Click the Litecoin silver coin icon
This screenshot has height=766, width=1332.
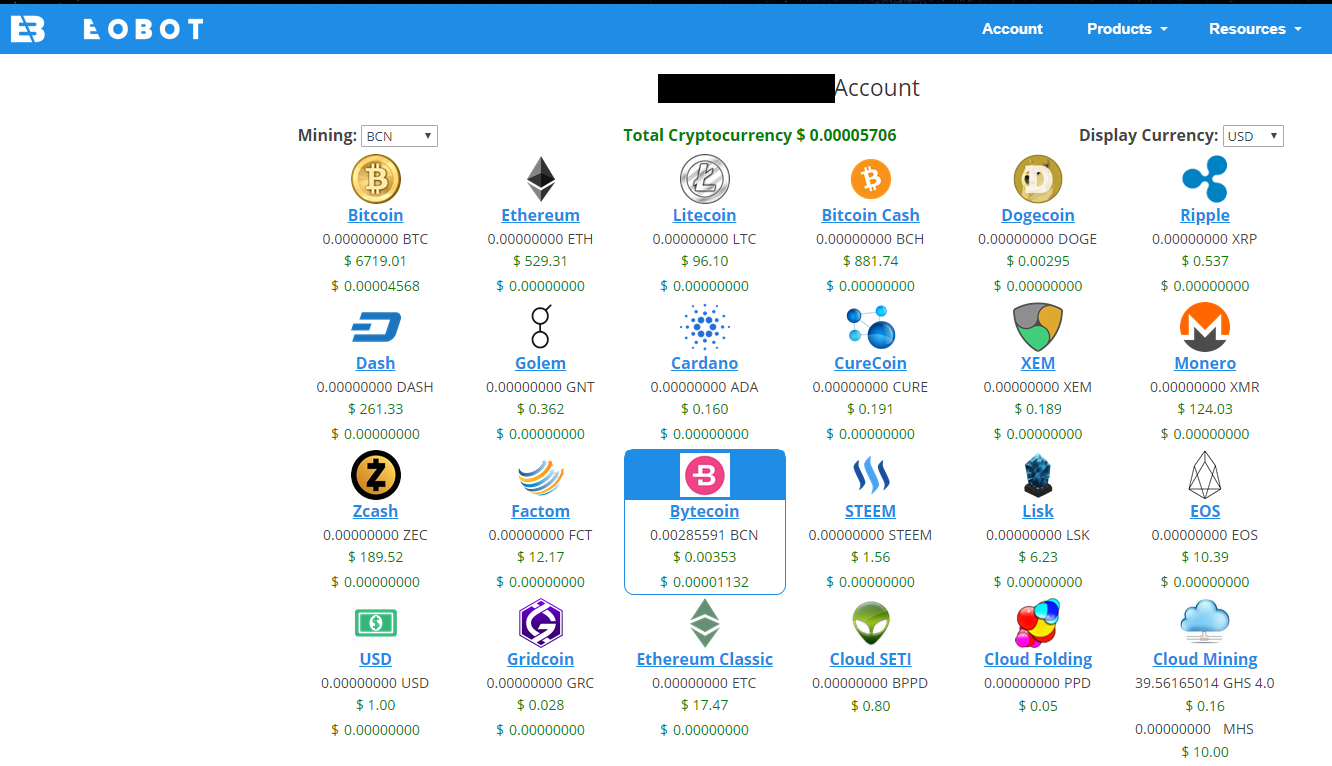coord(705,180)
